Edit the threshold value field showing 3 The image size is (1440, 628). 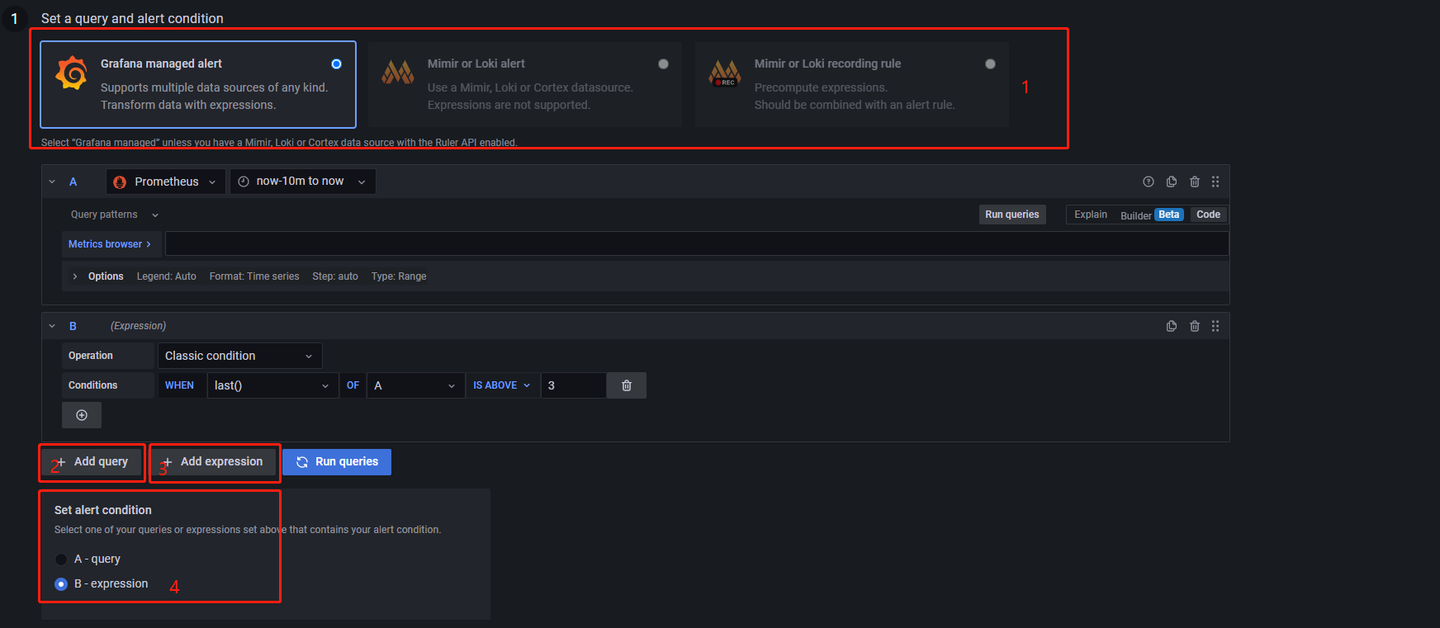pos(573,385)
